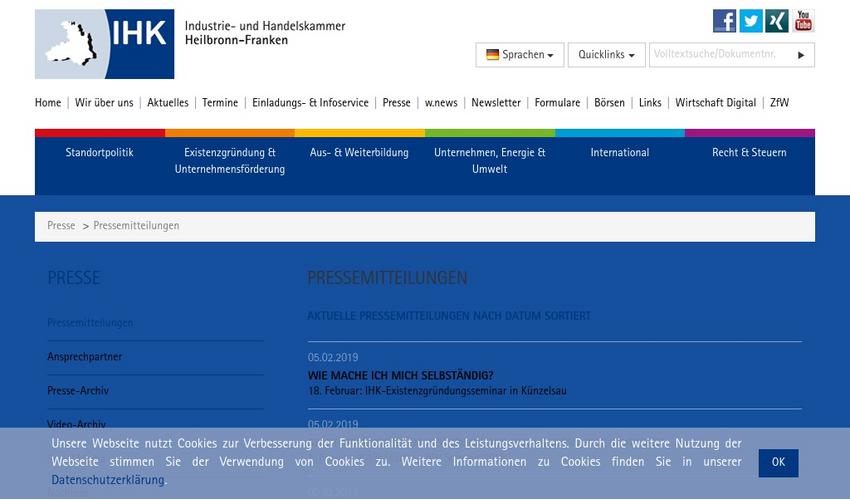
Task: Open Presse-Archiv in the sidebar
Action: pos(78,390)
